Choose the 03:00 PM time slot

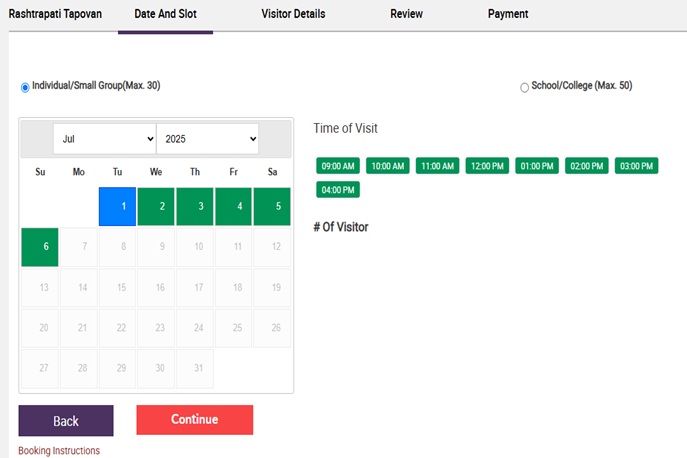pos(636,166)
